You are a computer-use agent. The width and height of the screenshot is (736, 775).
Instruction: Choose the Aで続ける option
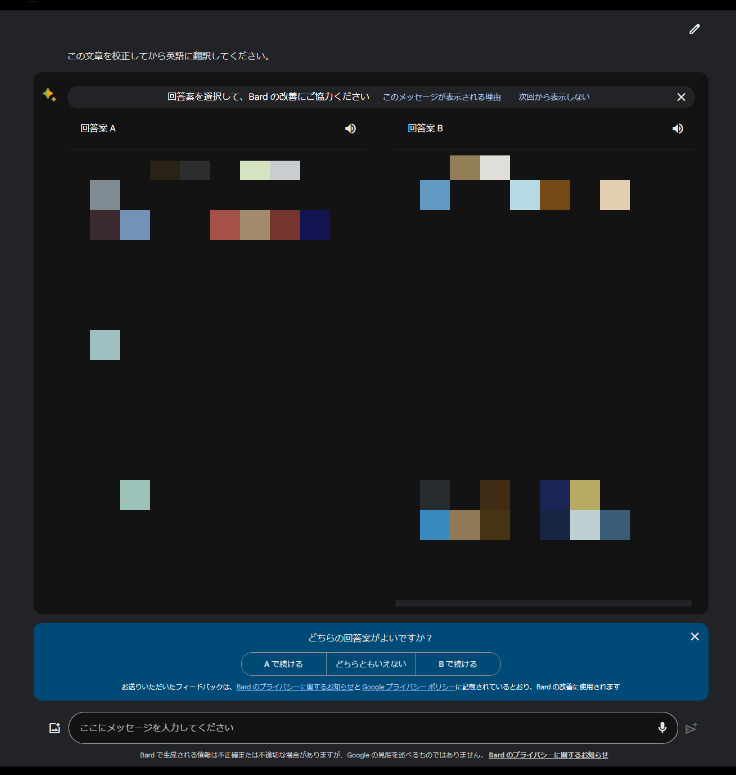click(x=283, y=664)
